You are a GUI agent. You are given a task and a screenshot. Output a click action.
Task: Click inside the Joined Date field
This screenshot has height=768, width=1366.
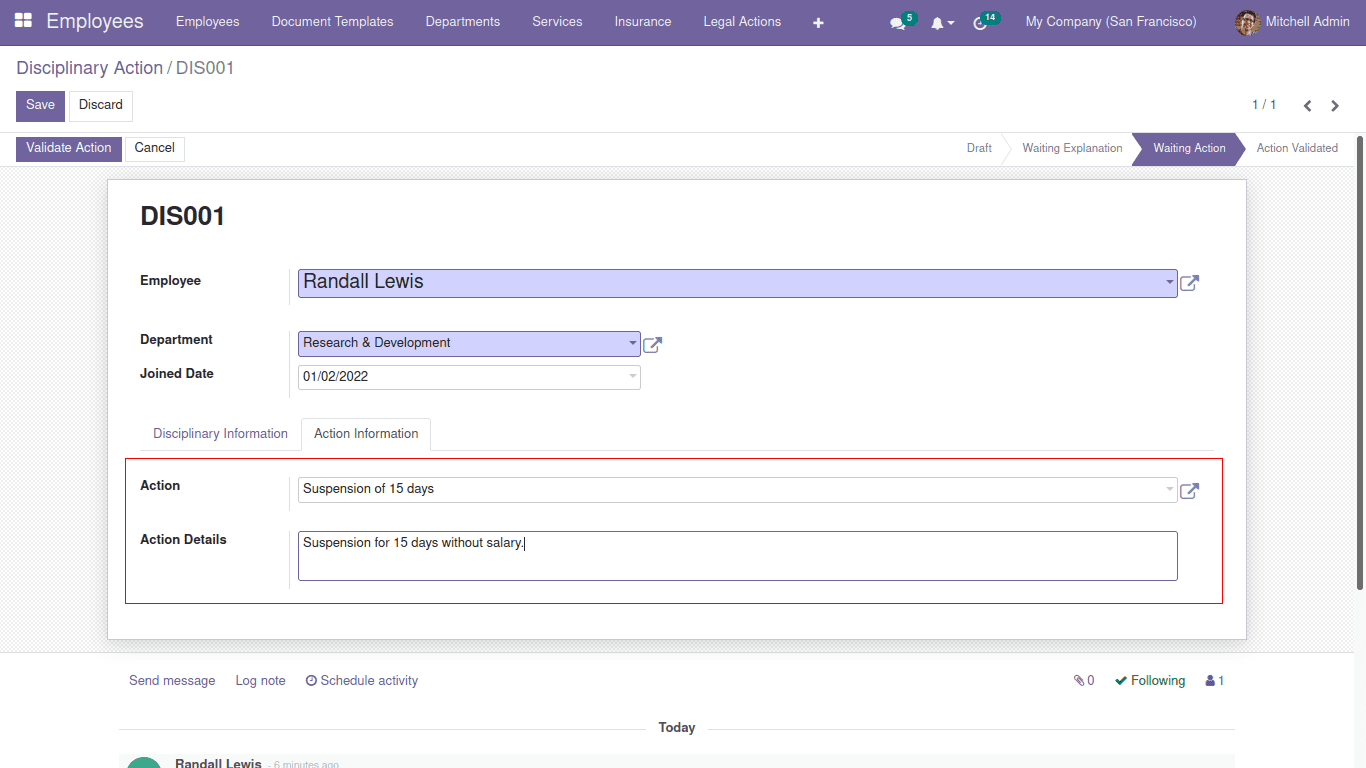(x=450, y=377)
